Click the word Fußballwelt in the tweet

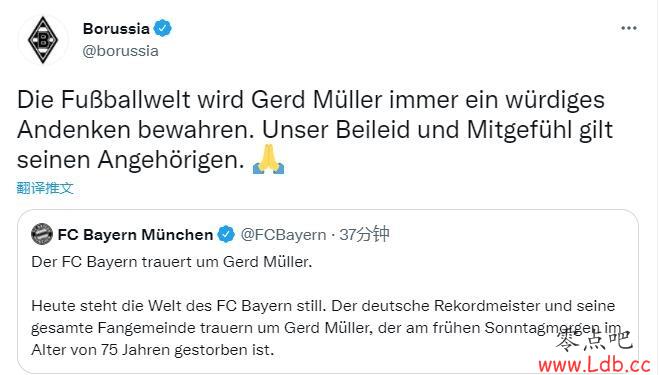[125, 100]
